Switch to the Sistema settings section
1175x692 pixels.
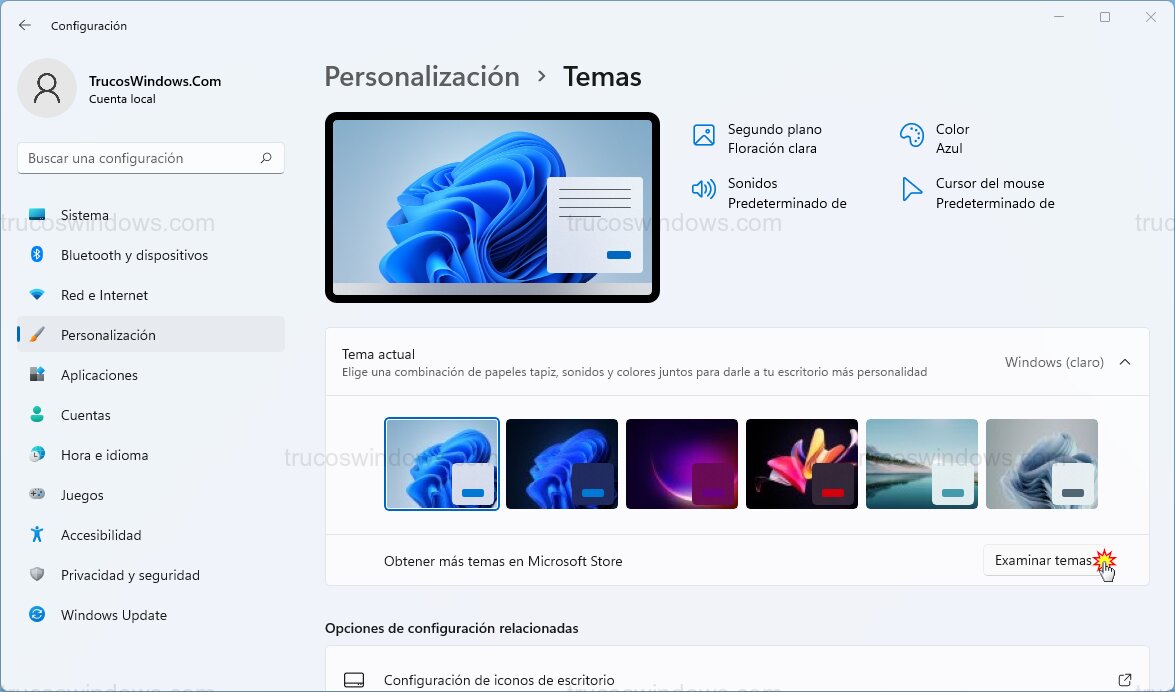tap(83, 215)
